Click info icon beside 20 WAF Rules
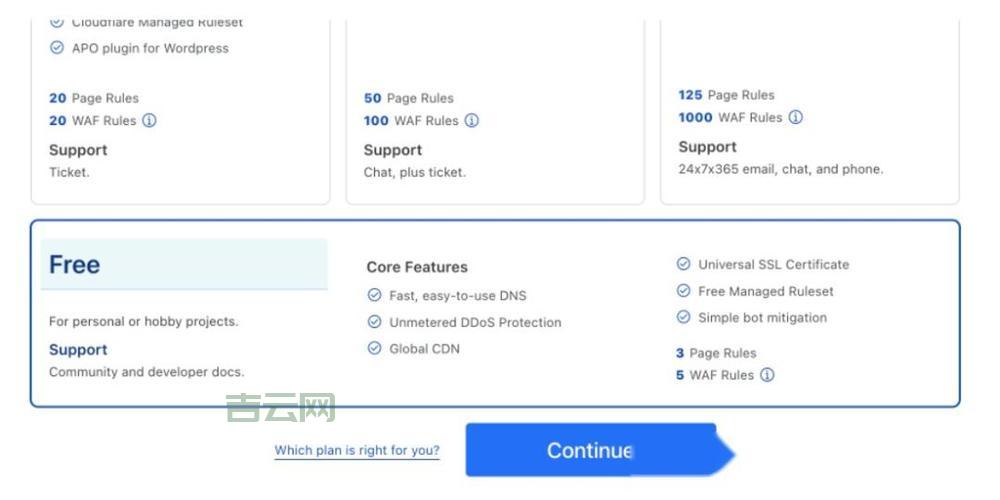Image resolution: width=1000 pixels, height=500 pixels. (149, 121)
